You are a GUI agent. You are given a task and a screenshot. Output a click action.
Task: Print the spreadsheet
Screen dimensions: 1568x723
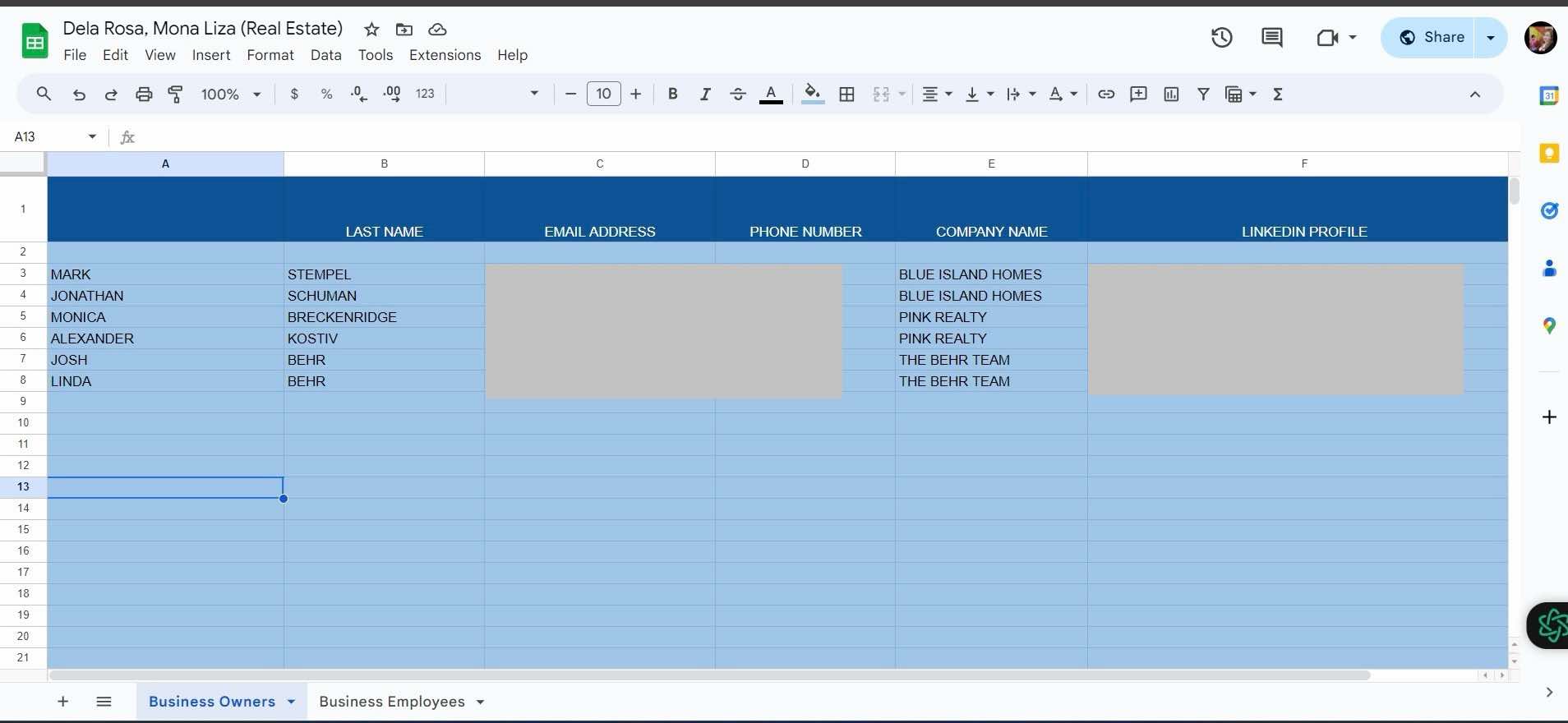(144, 94)
